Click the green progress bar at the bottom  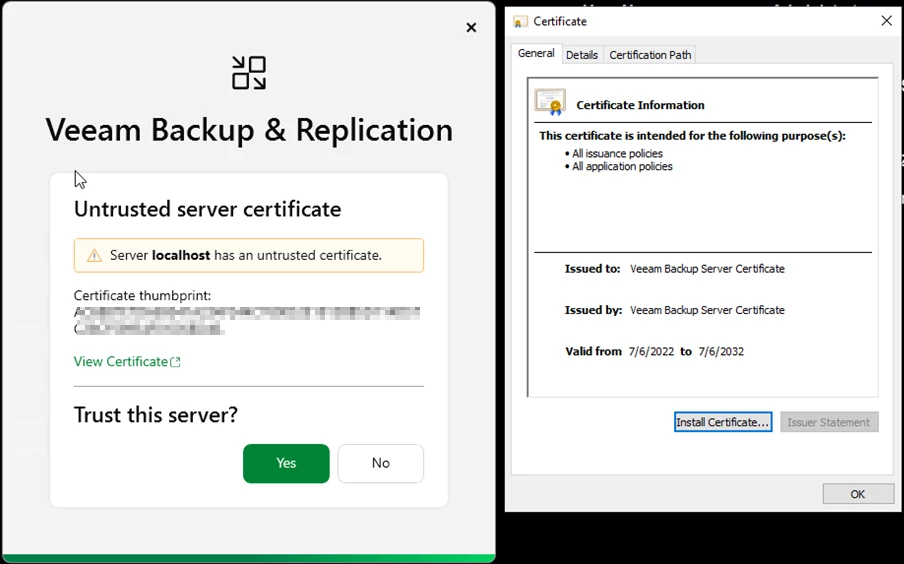[248, 558]
